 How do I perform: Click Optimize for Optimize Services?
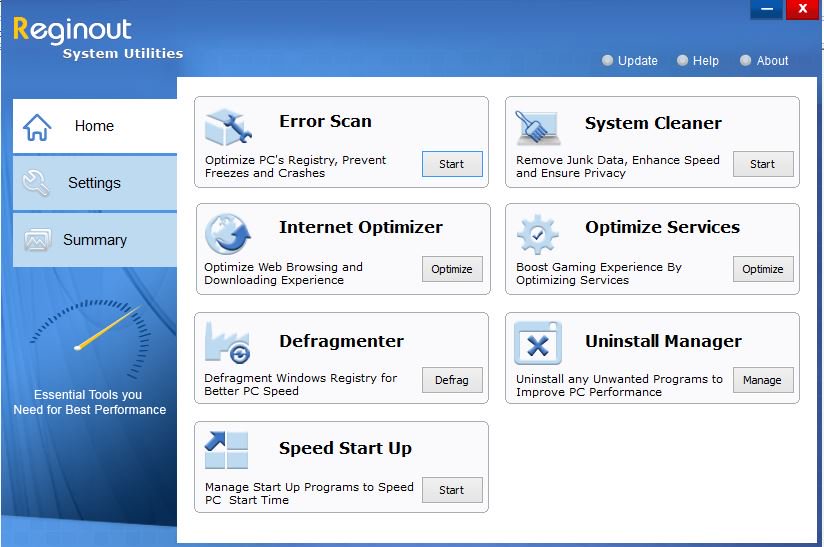pos(763,269)
